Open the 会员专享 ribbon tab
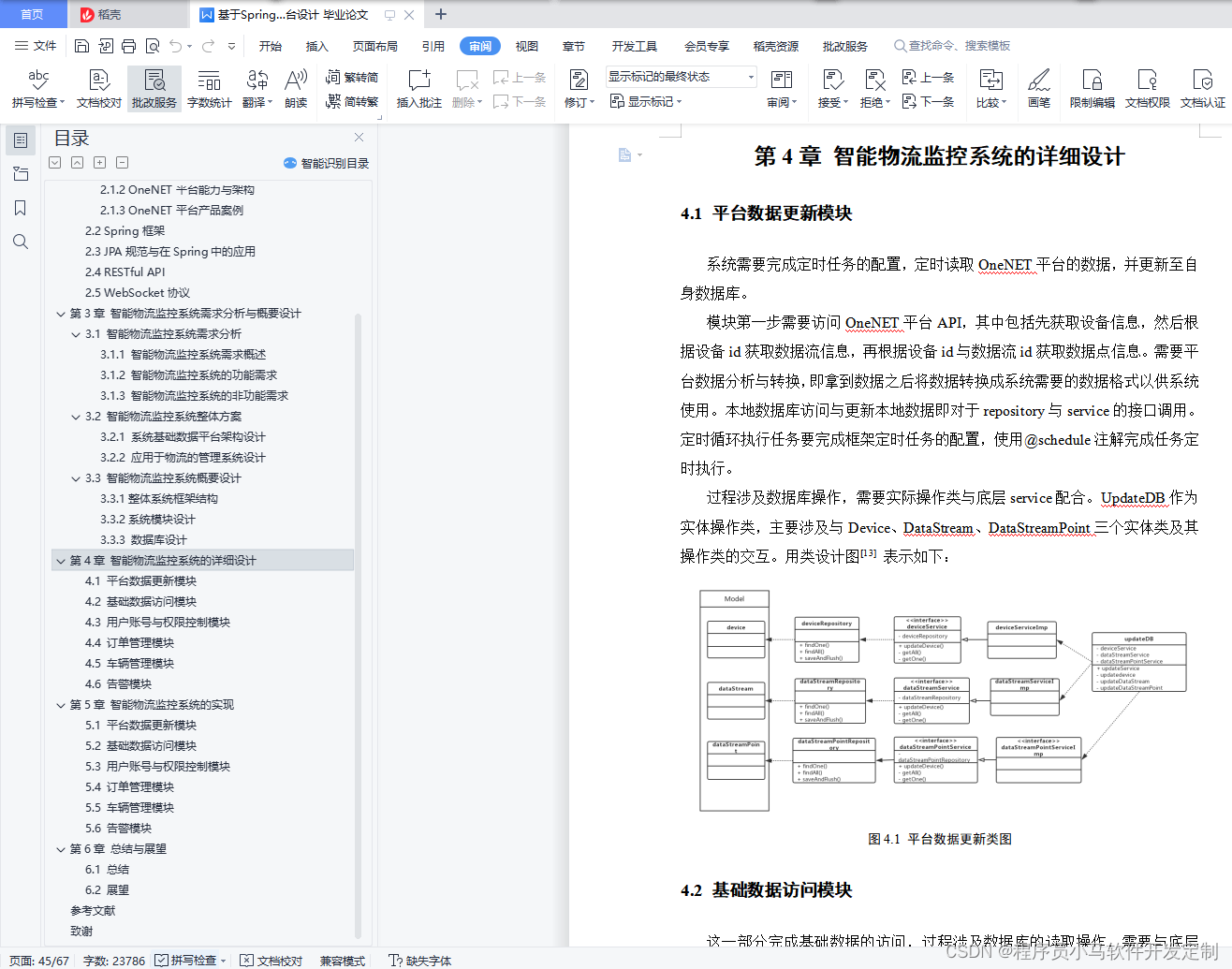Screen dimensions: 1232x969 coord(707,46)
